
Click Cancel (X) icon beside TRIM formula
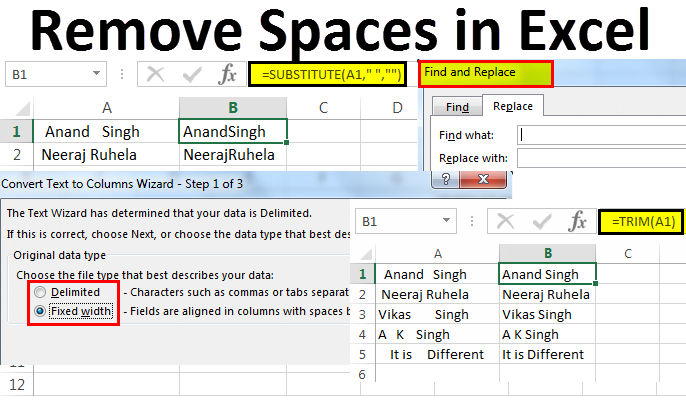click(505, 221)
